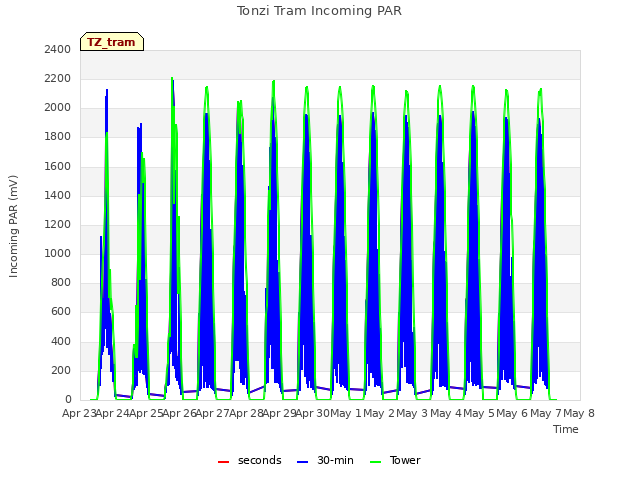Click the May 2 date tick label
Viewport: 640px width, 480px height.
click(379, 413)
